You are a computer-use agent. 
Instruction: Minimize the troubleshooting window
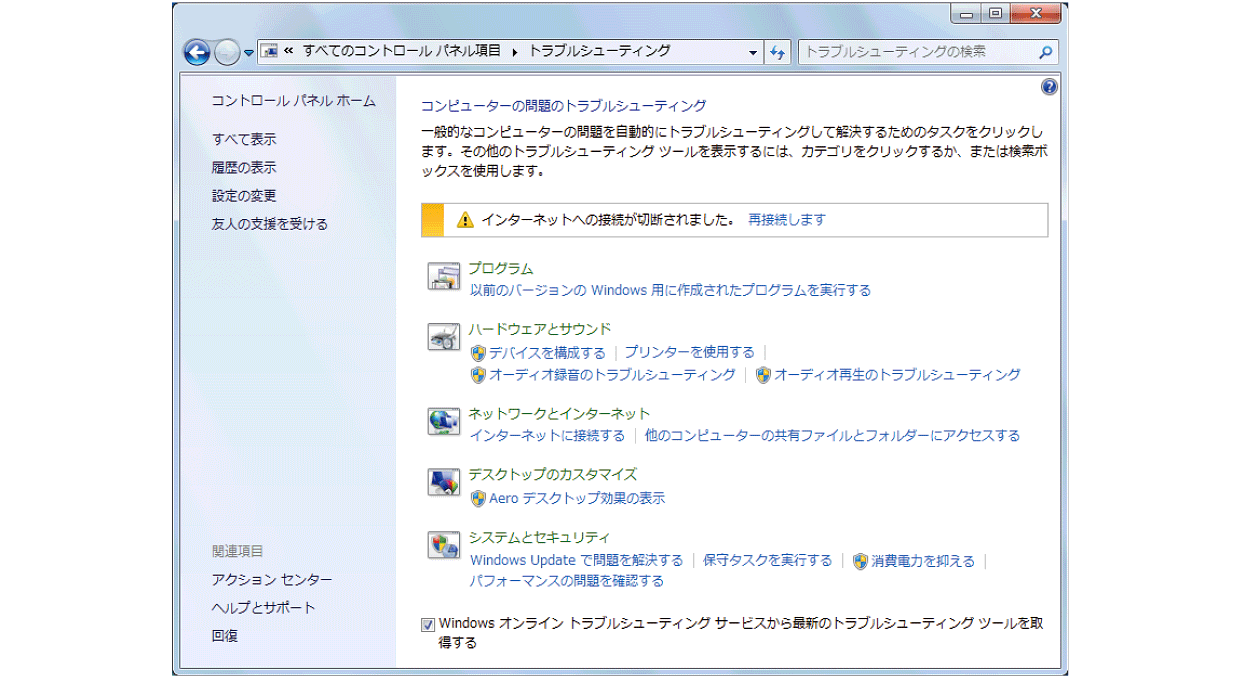coord(967,14)
